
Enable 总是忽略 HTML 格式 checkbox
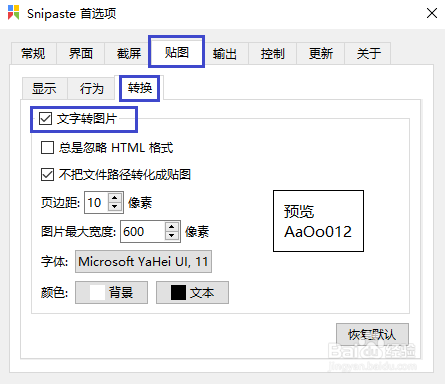[x=47, y=147]
